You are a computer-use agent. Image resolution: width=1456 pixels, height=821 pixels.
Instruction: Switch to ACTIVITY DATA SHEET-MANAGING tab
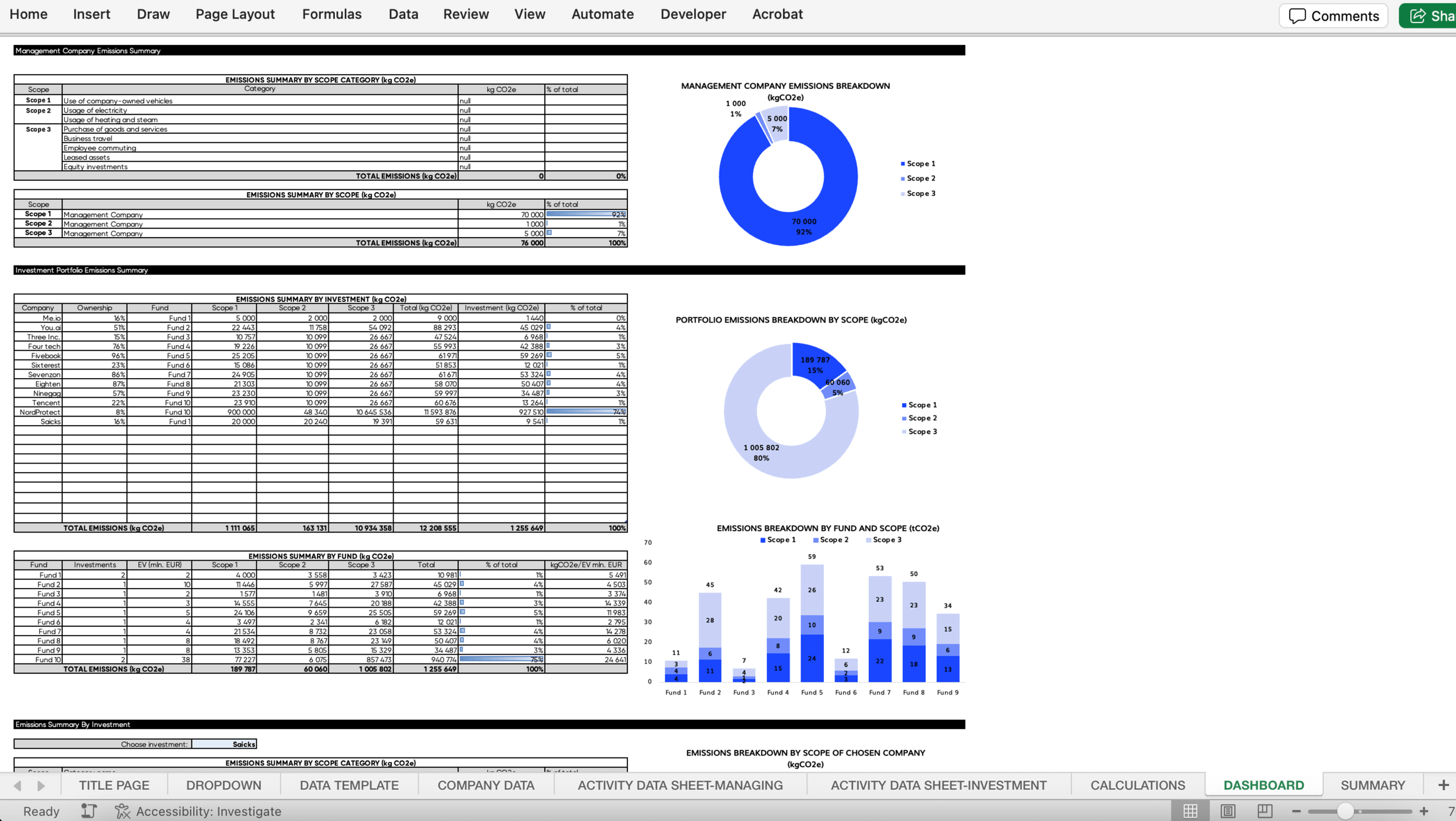[680, 785]
